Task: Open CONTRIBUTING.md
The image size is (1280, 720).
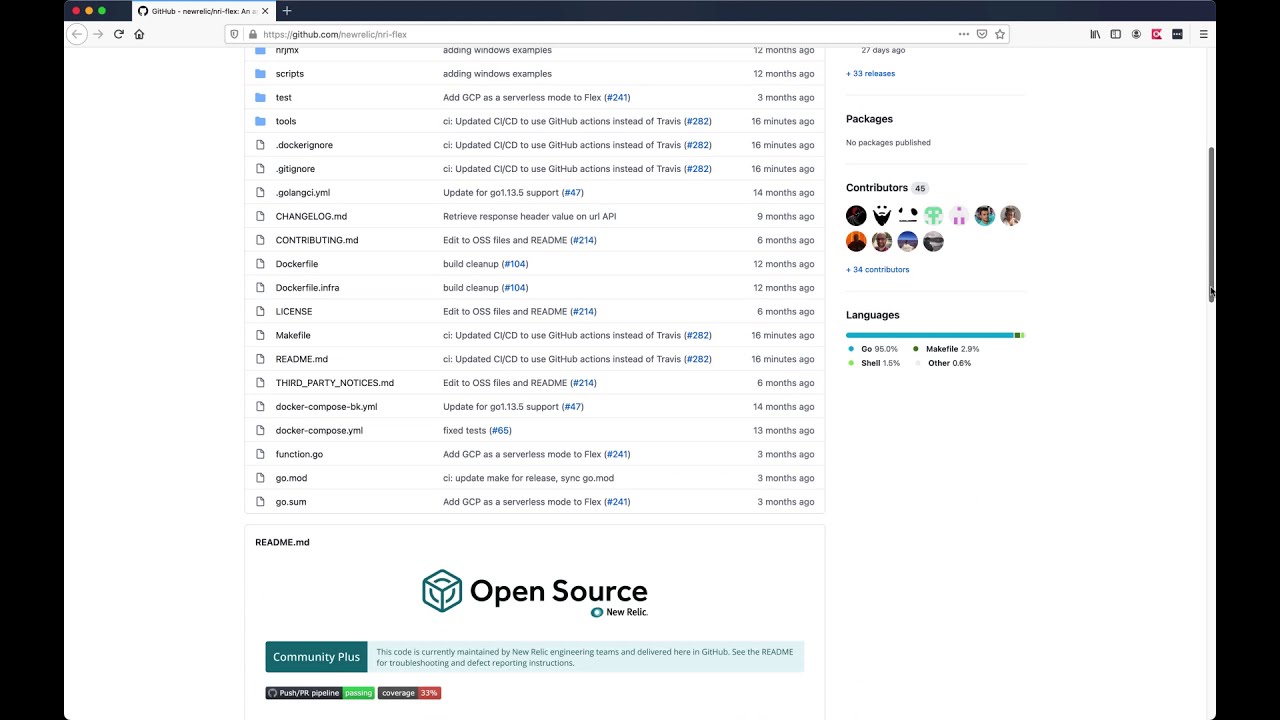Action: 317,240
